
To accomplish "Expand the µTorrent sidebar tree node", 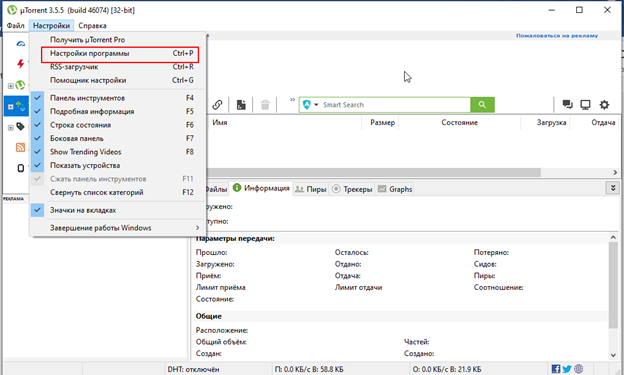I will pos(11,86).
